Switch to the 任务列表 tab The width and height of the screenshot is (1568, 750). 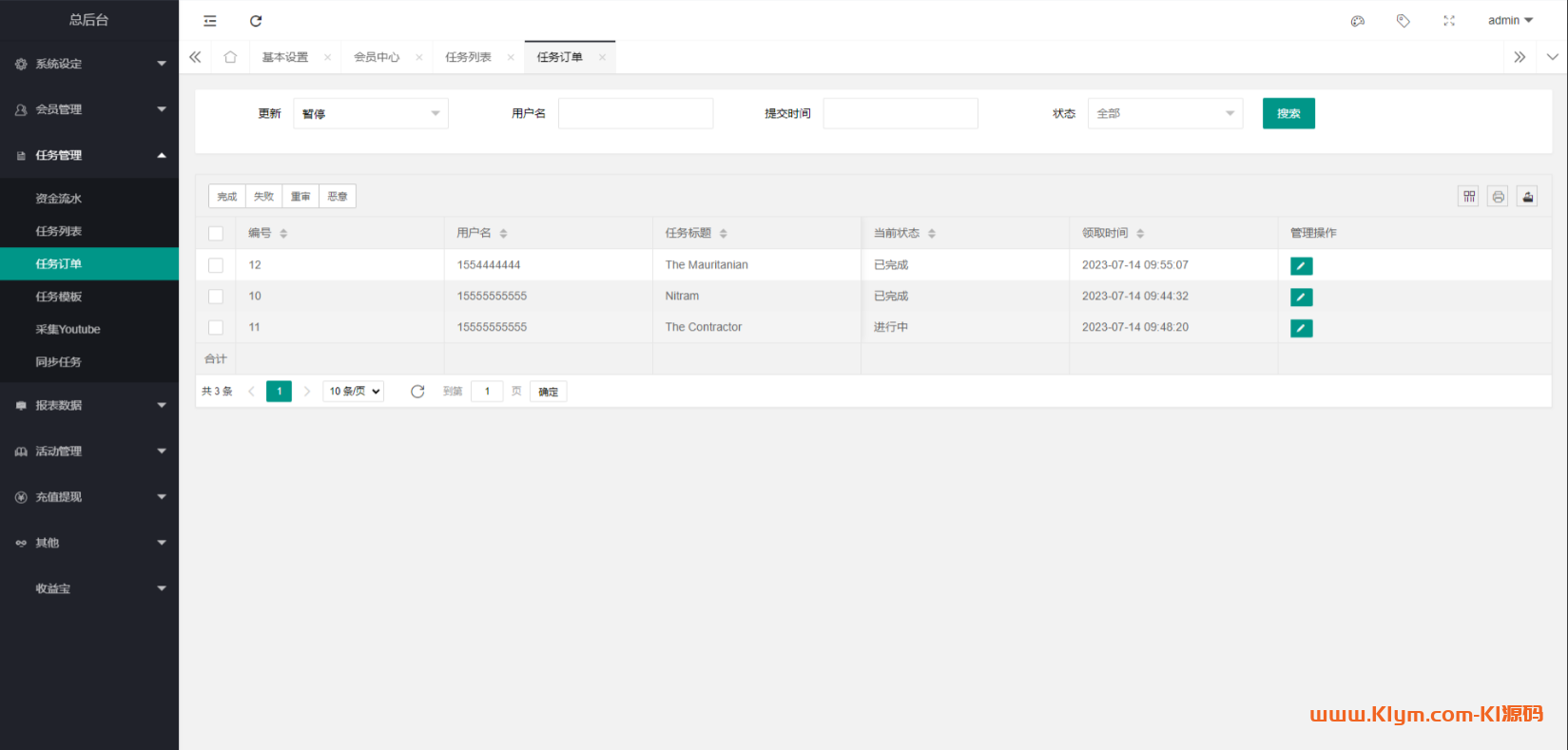pos(469,57)
